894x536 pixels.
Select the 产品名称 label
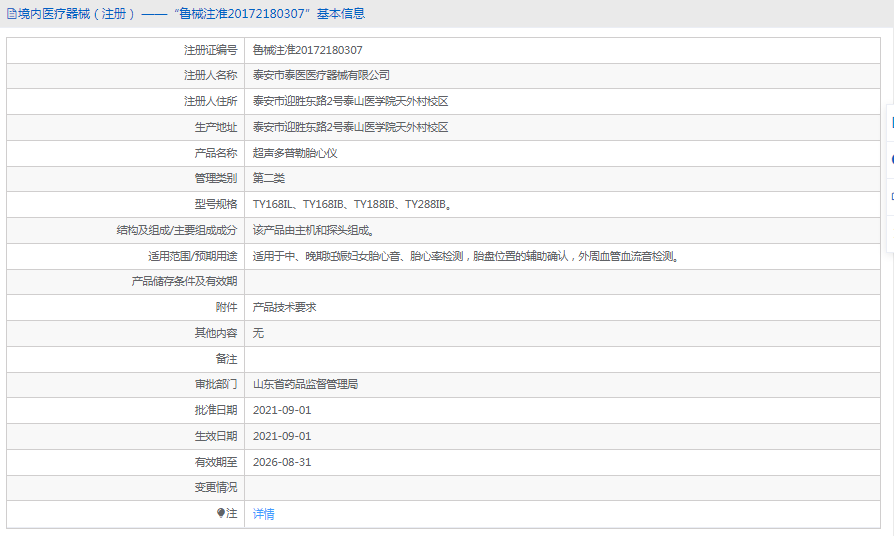216,153
